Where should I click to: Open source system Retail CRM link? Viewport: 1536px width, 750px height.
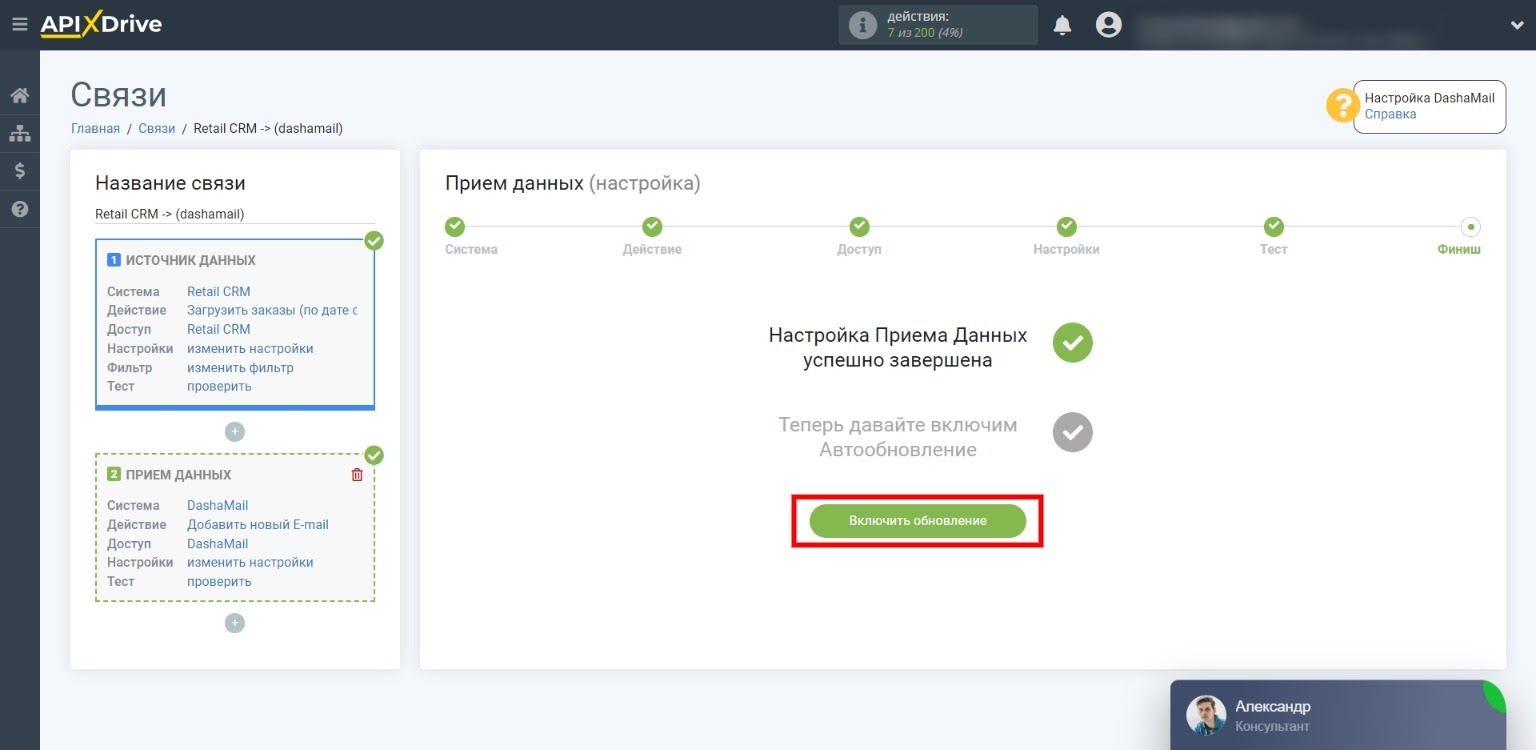click(219, 291)
